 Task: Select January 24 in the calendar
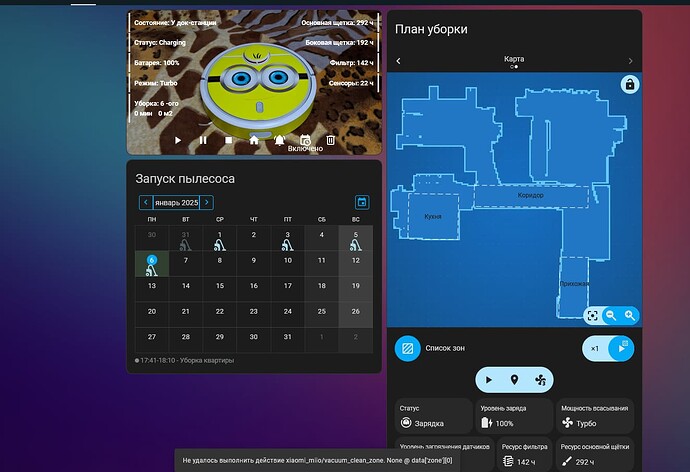pos(287,315)
